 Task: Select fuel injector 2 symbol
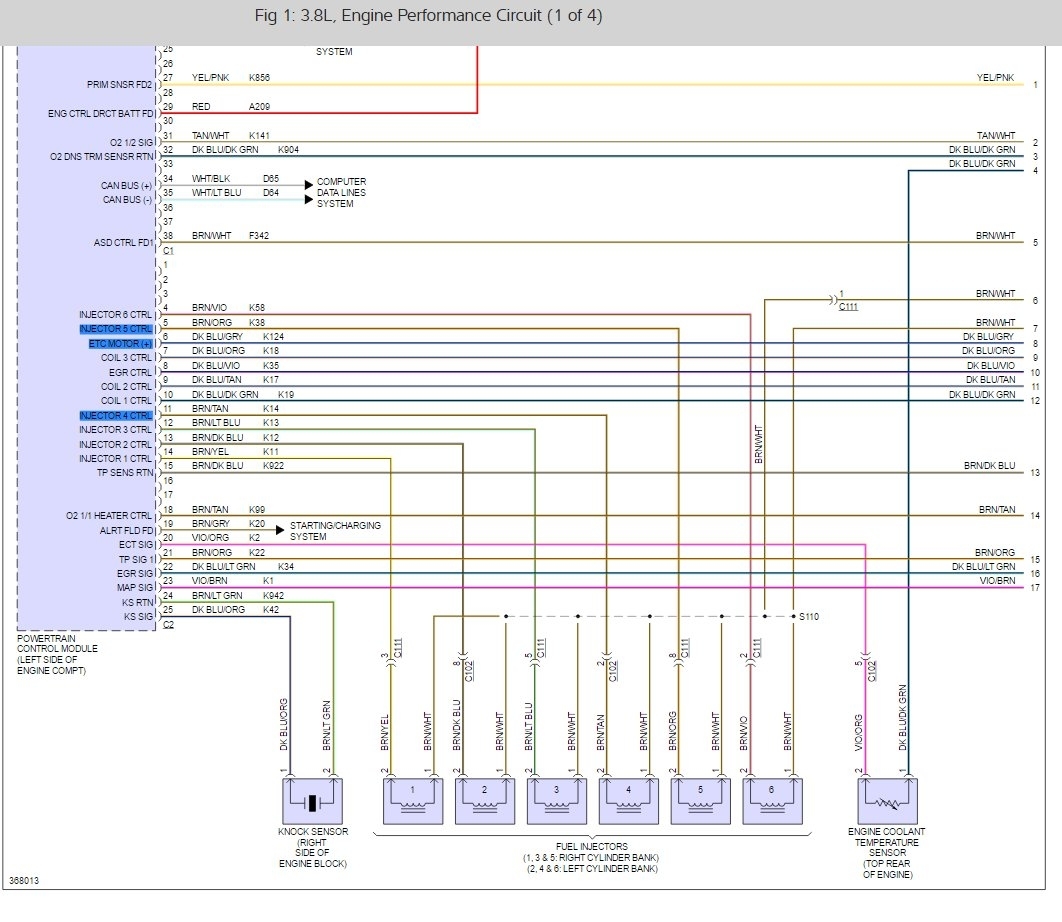(483, 799)
